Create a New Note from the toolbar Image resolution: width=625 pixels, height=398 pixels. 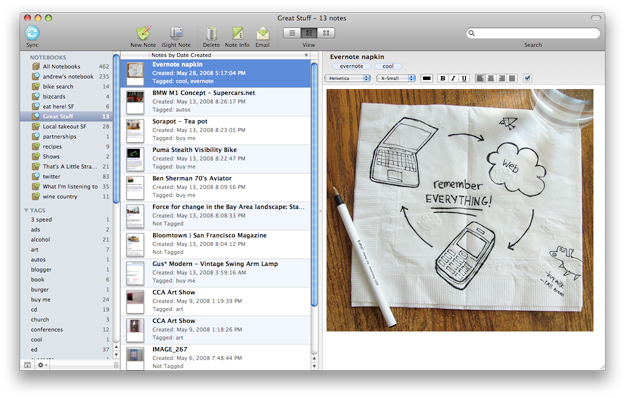click(143, 34)
